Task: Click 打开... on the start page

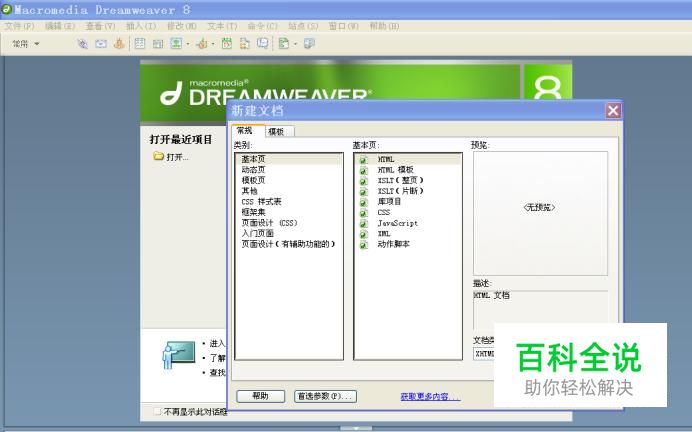Action: (177, 157)
